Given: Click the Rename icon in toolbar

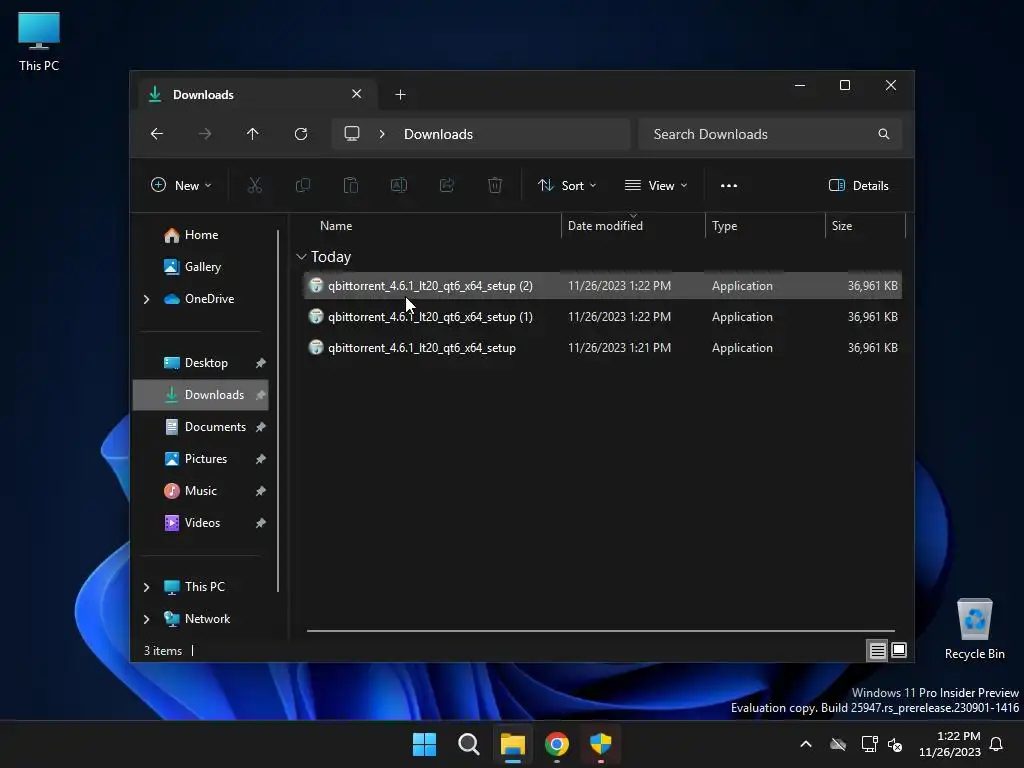Looking at the screenshot, I should (x=399, y=185).
